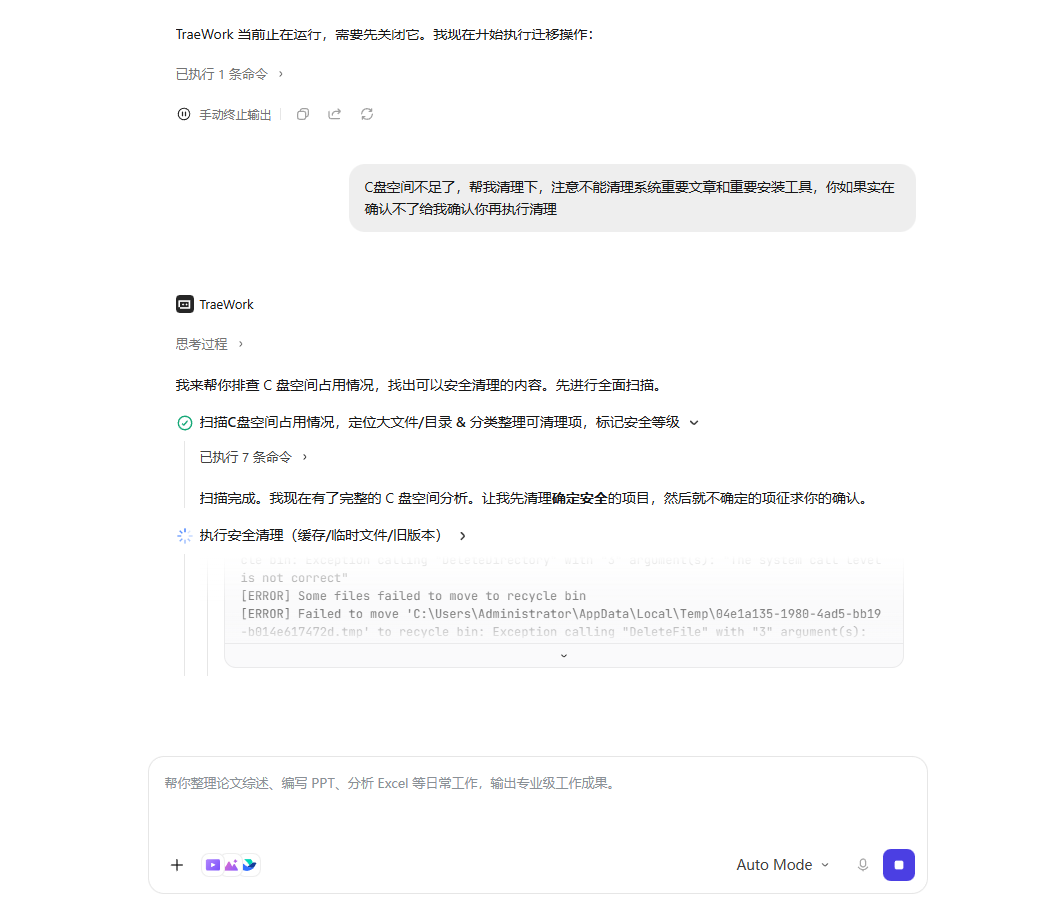Image resolution: width=1042 pixels, height=904 pixels.
Task: Select the purple video tool icon
Action: (213, 865)
